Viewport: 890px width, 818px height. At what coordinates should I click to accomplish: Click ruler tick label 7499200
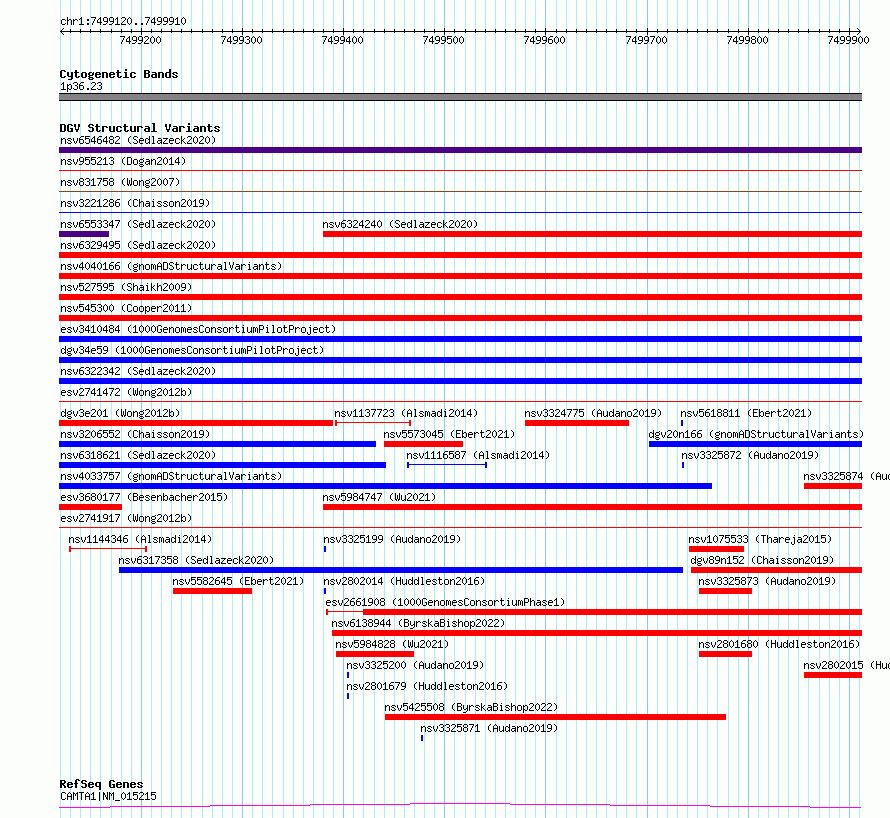(x=140, y=40)
